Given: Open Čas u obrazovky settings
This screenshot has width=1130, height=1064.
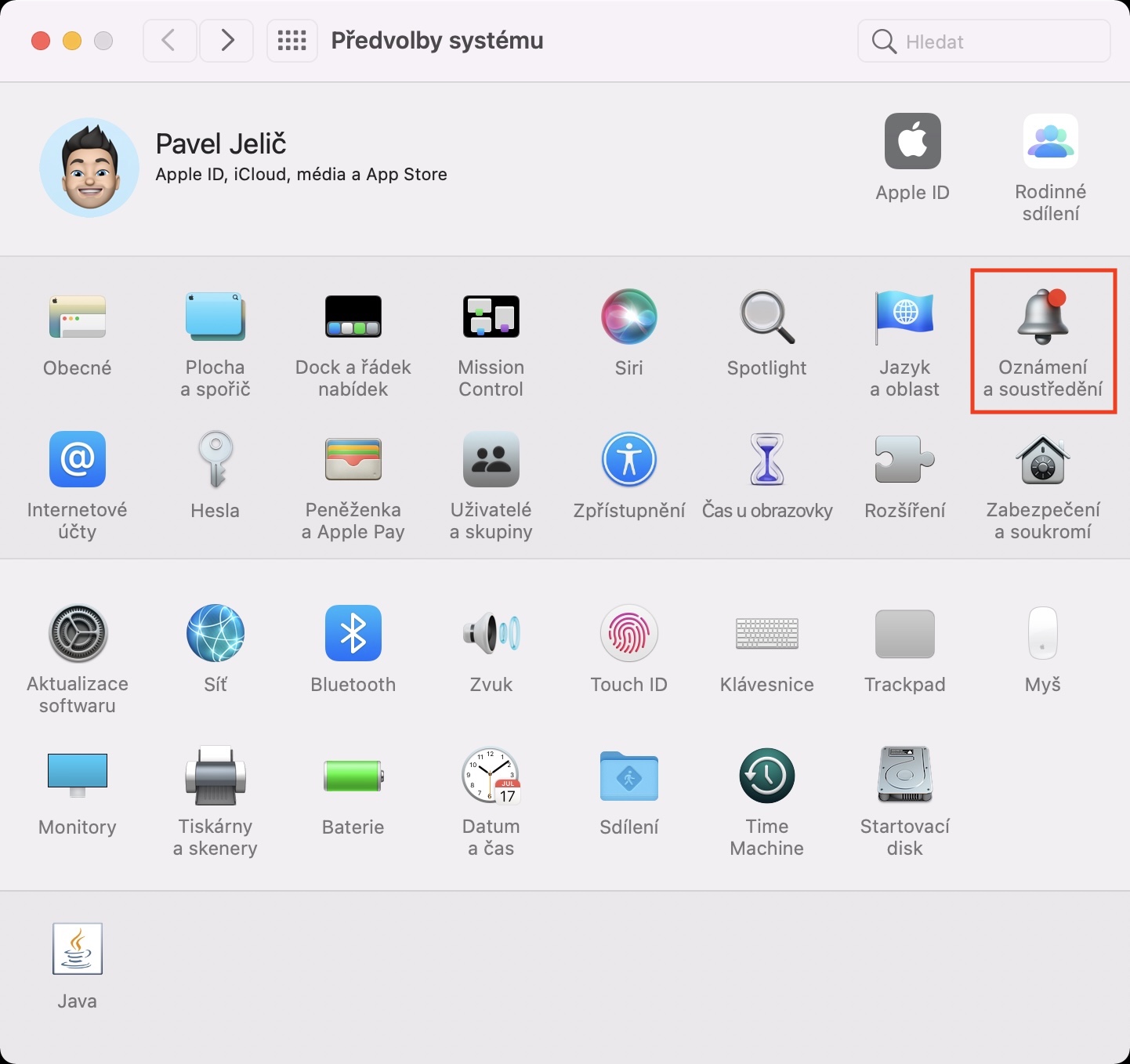Looking at the screenshot, I should click(767, 459).
